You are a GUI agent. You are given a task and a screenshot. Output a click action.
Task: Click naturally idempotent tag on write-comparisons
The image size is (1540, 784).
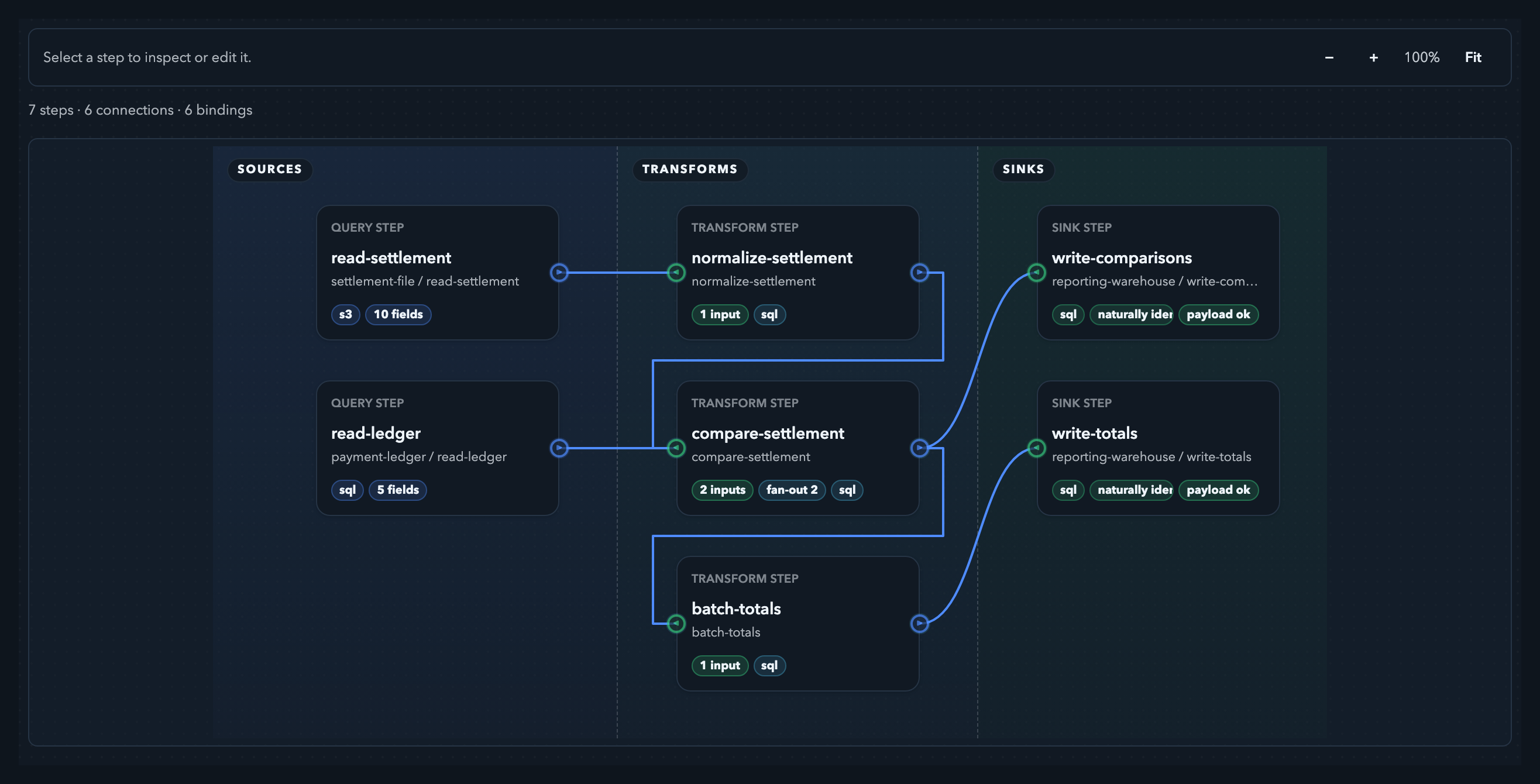tap(1132, 315)
